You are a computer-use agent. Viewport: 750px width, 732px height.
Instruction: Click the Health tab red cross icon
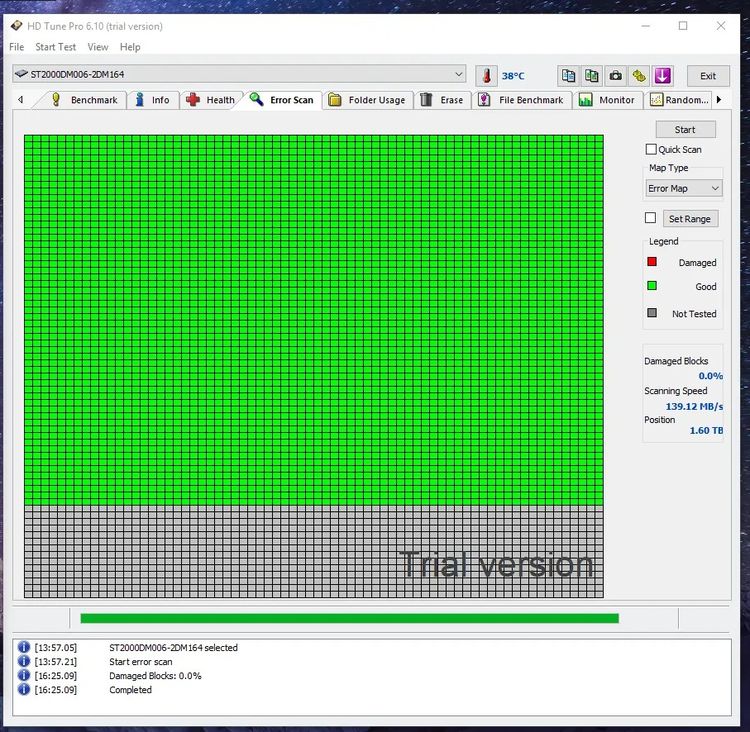[193, 100]
